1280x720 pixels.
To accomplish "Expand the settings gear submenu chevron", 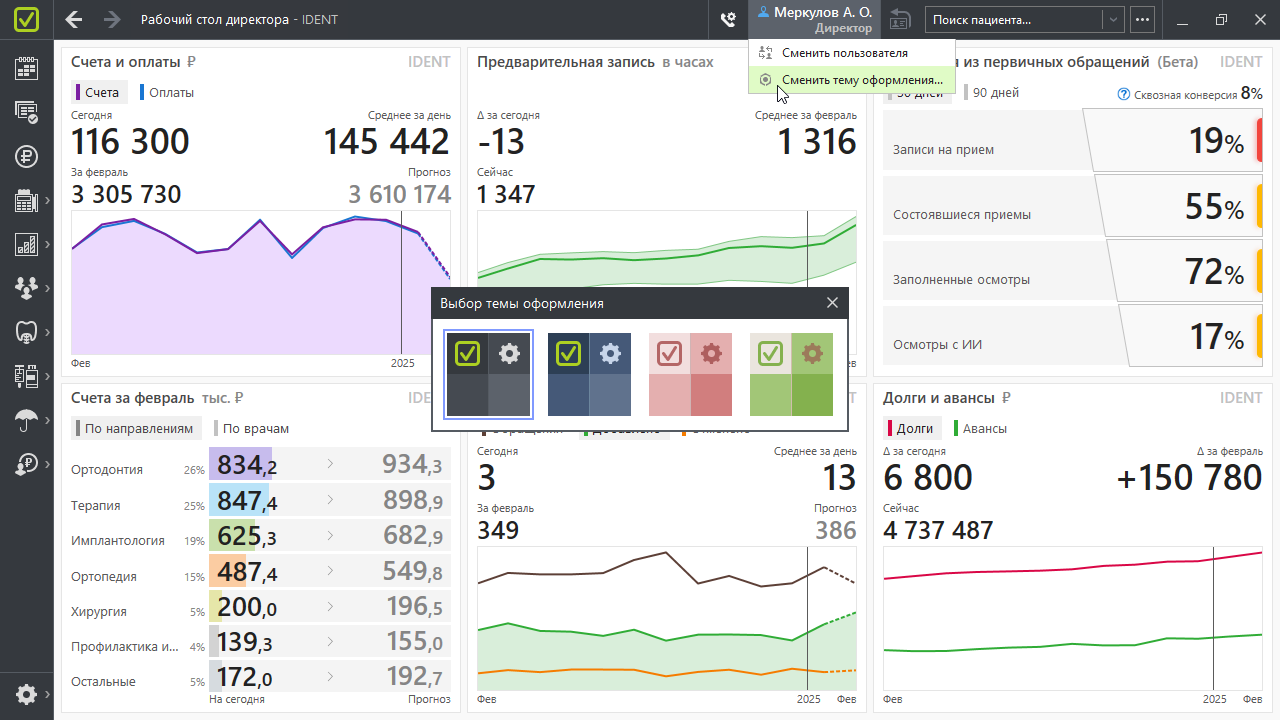I will (47, 694).
